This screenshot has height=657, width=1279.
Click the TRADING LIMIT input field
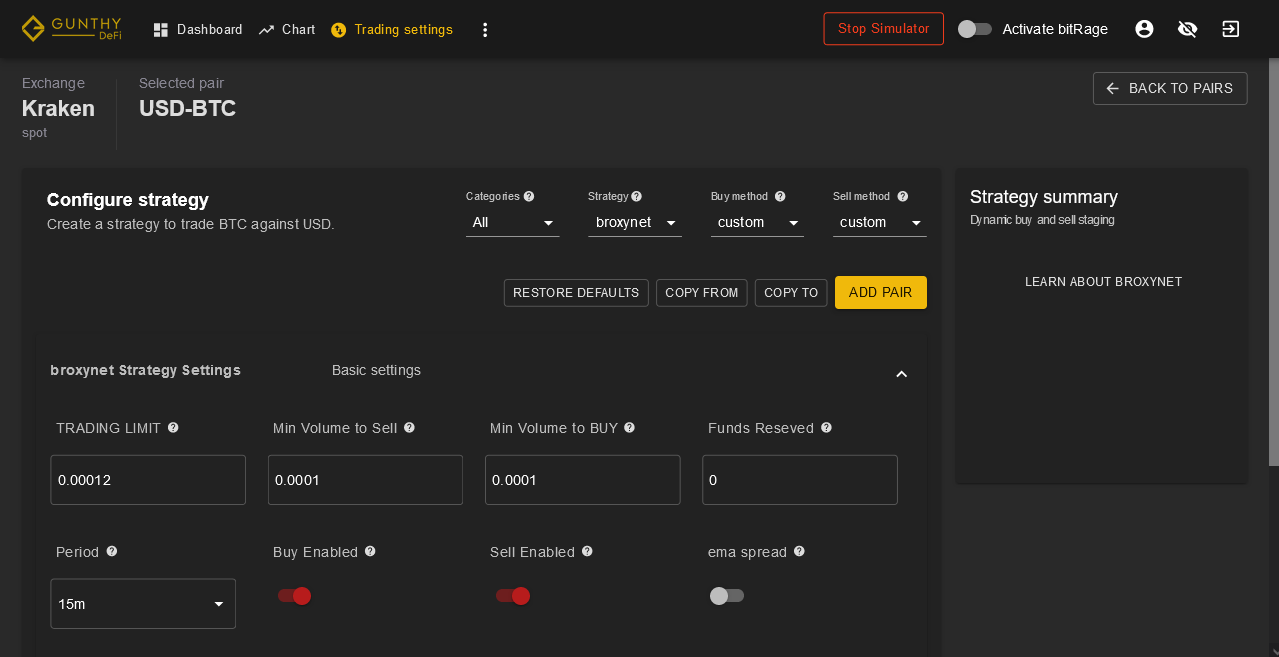coord(148,480)
